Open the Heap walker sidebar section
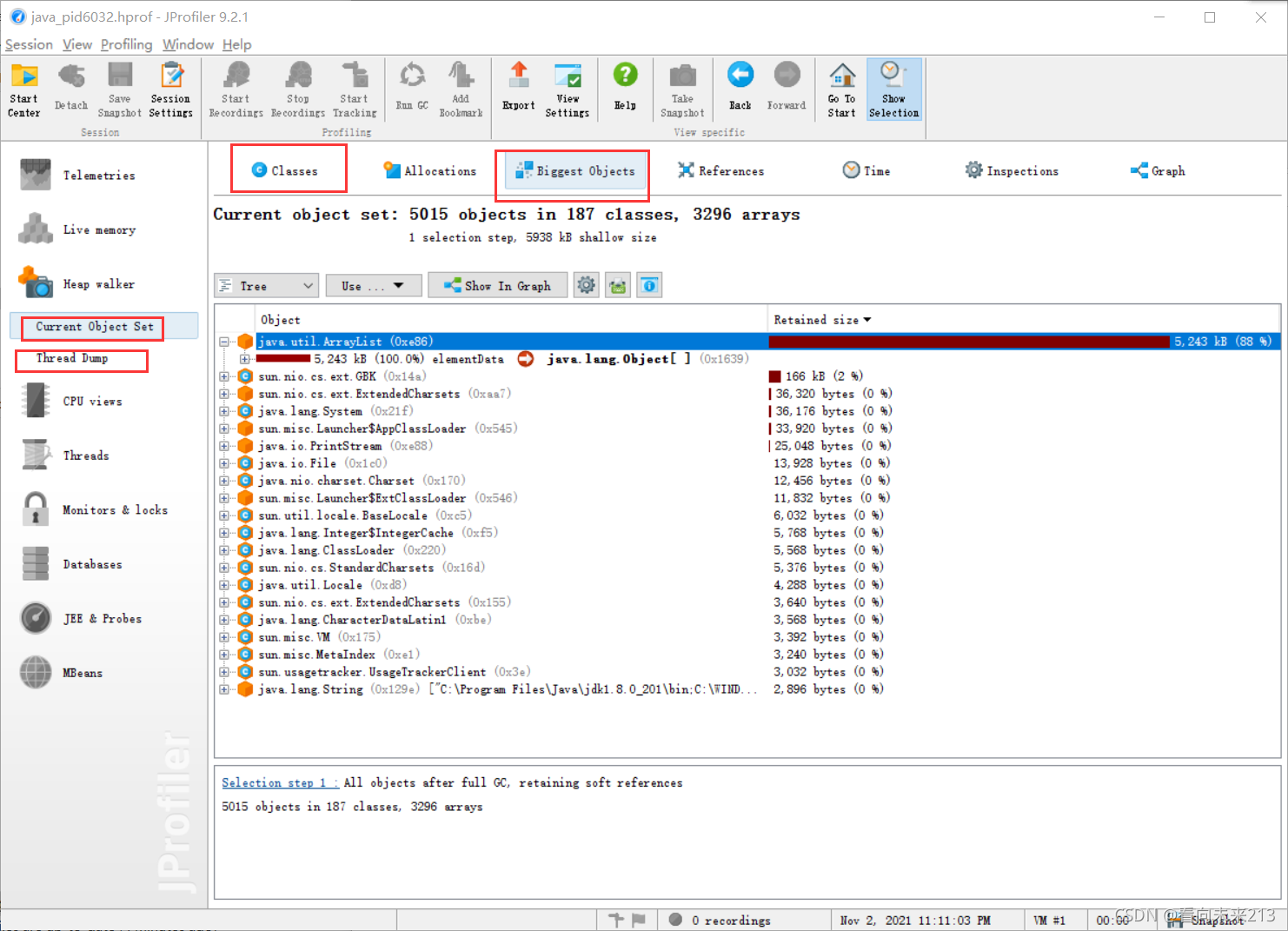Viewport: 1288px width, 931px height. click(78, 283)
